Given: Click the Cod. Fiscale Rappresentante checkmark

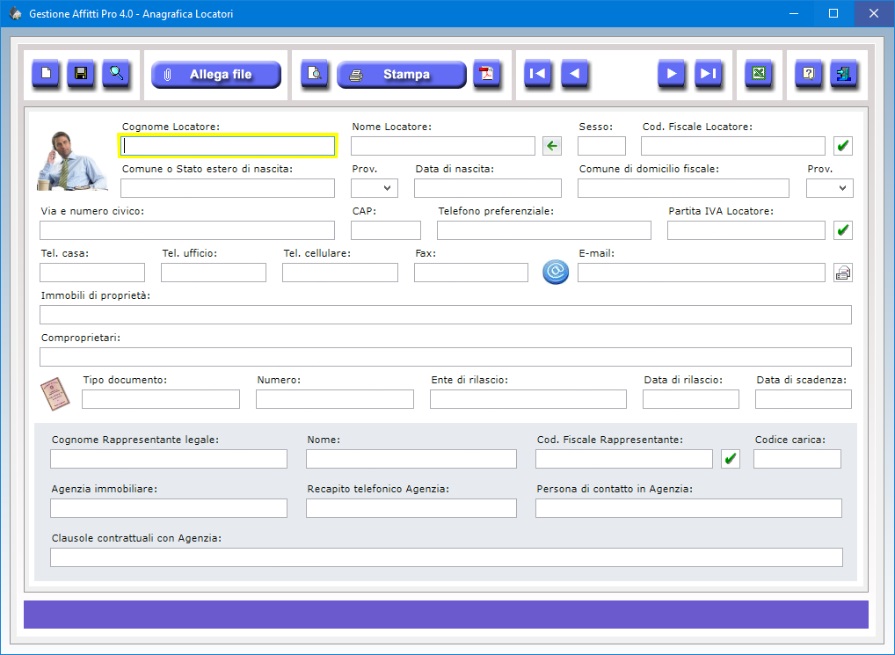Looking at the screenshot, I should [x=730, y=459].
